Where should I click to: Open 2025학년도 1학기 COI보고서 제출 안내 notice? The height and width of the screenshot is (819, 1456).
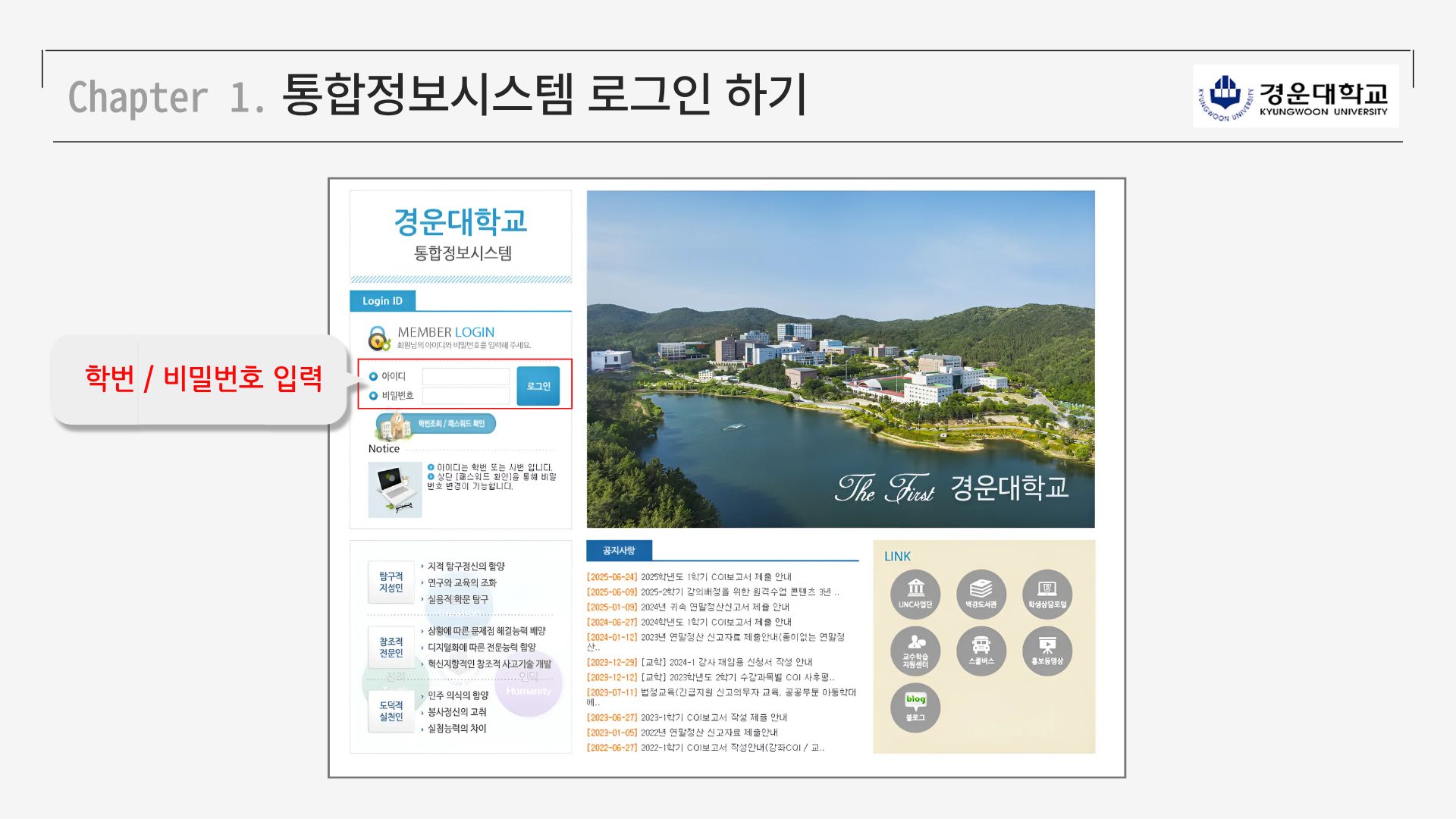click(x=715, y=577)
